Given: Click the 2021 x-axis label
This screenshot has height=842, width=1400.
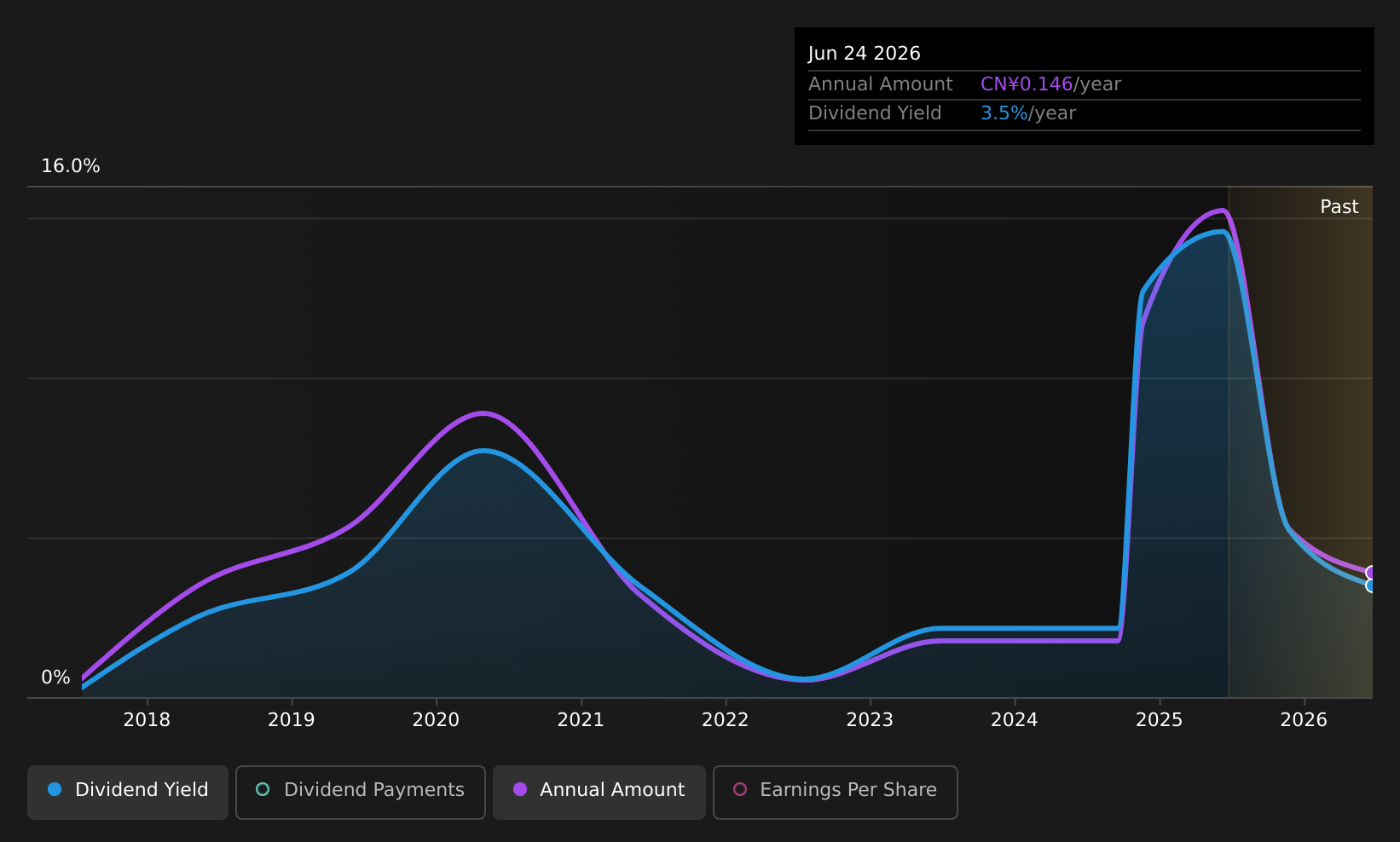Looking at the screenshot, I should 581,720.
